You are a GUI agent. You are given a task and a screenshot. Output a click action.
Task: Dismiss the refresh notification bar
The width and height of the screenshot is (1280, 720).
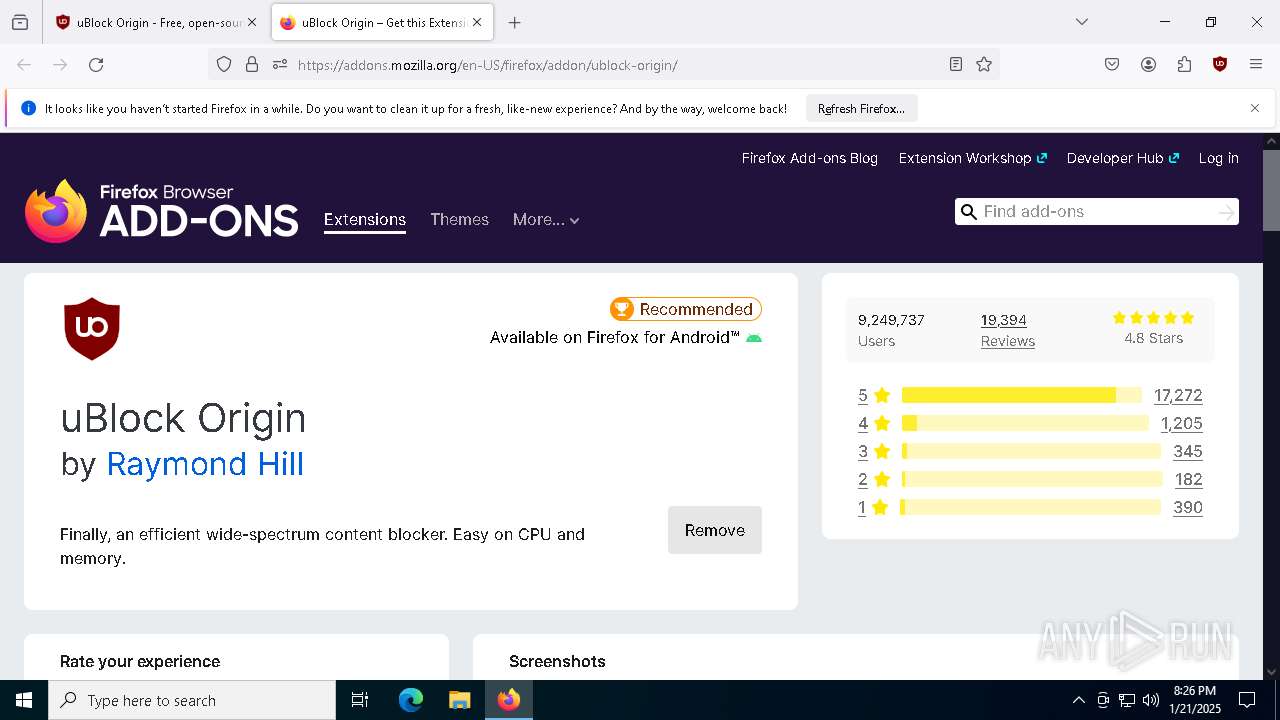(1255, 108)
